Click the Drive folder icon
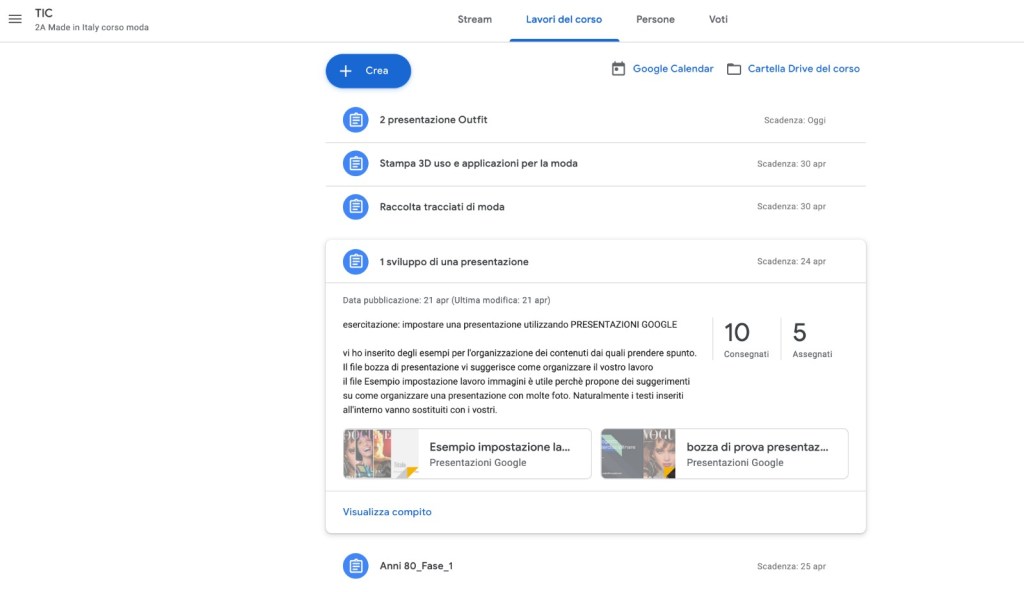 (734, 69)
